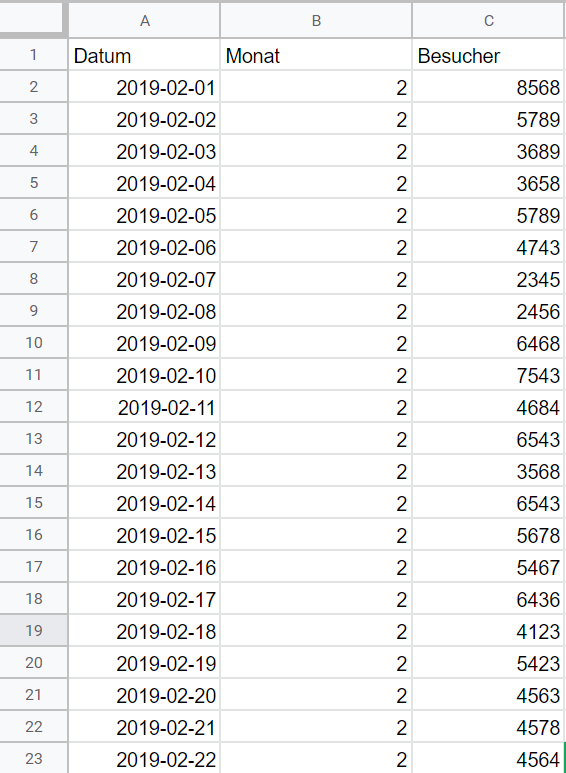Select cell containing value 4123
This screenshot has width=566, height=773.
(x=489, y=631)
